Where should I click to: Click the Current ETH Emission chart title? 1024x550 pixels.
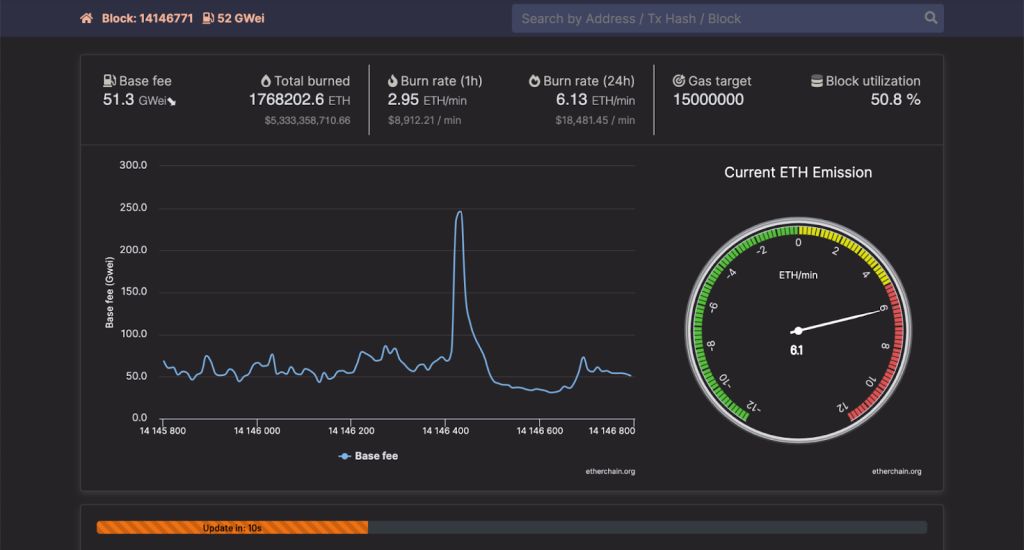coord(797,173)
